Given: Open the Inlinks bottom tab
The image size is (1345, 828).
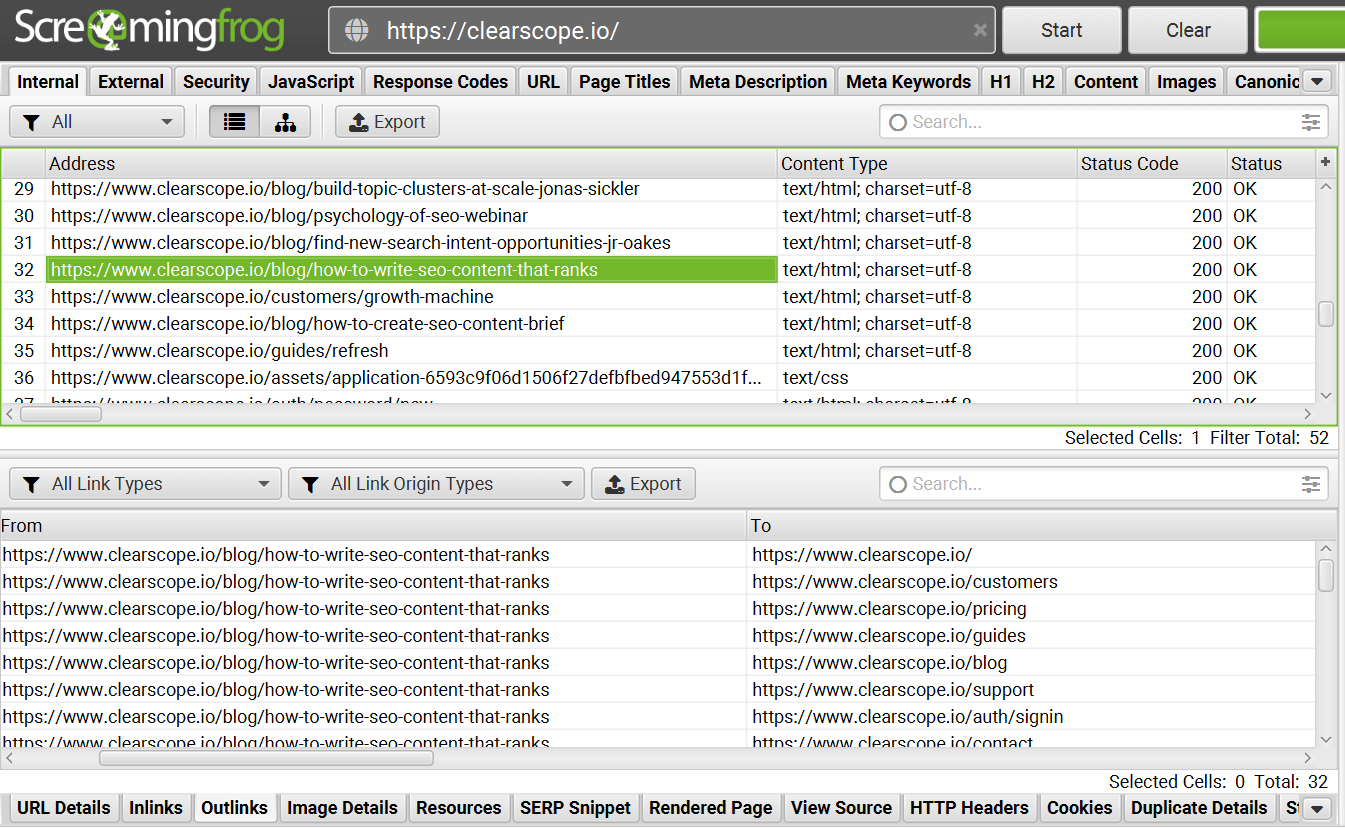Looking at the screenshot, I should (156, 808).
